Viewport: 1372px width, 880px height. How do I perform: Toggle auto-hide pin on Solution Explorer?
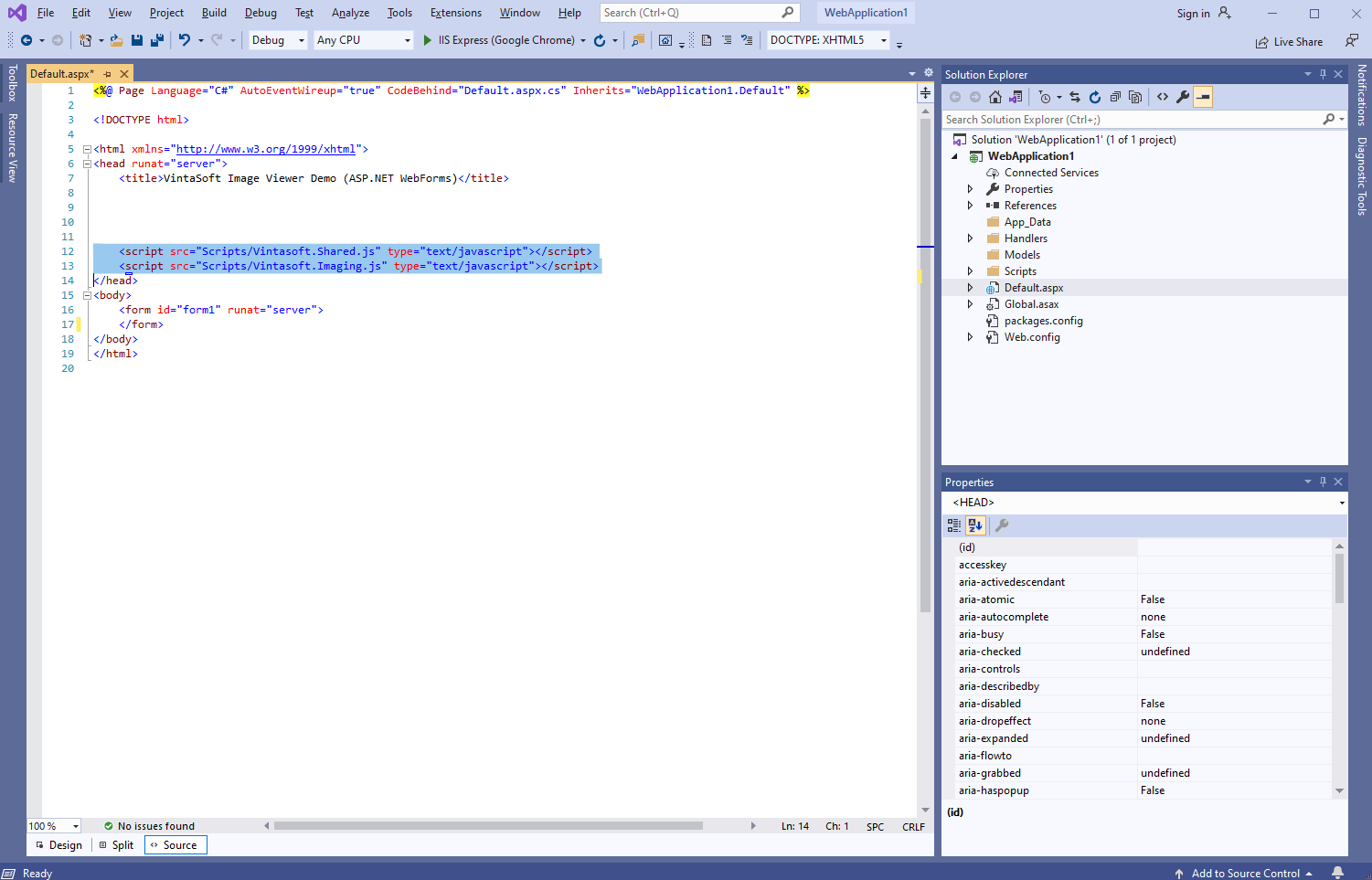tap(1323, 74)
